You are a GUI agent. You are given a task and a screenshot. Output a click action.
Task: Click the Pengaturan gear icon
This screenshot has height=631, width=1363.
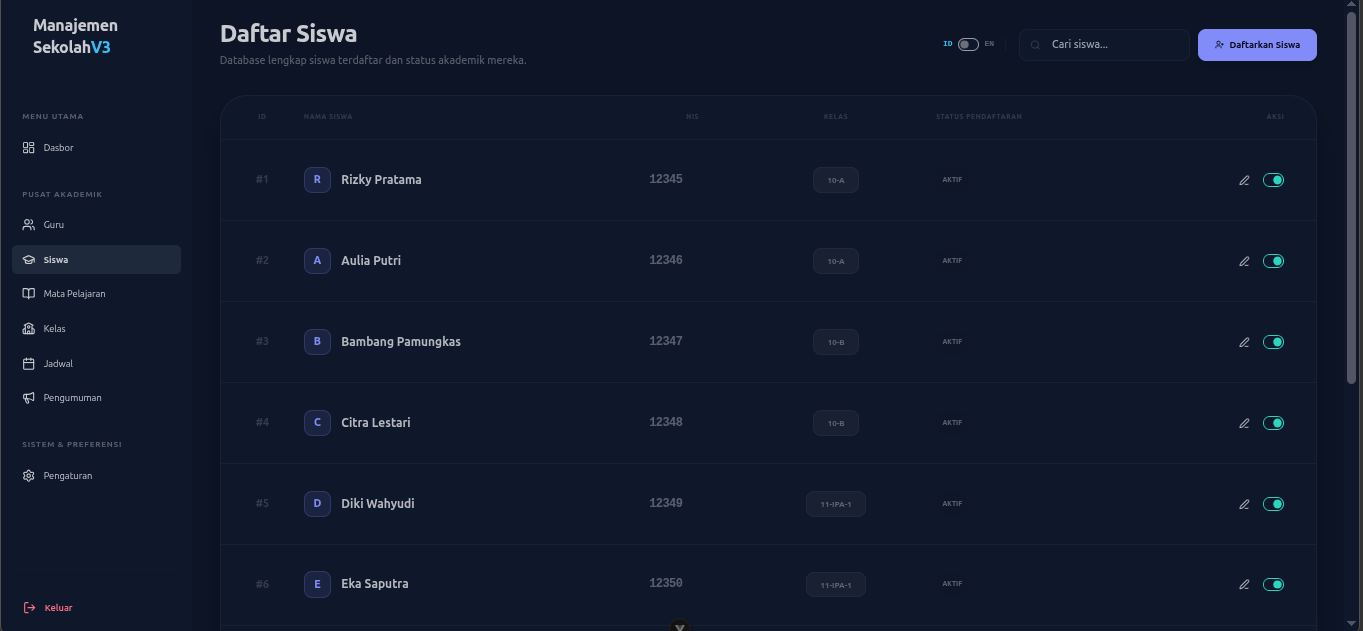pos(29,476)
